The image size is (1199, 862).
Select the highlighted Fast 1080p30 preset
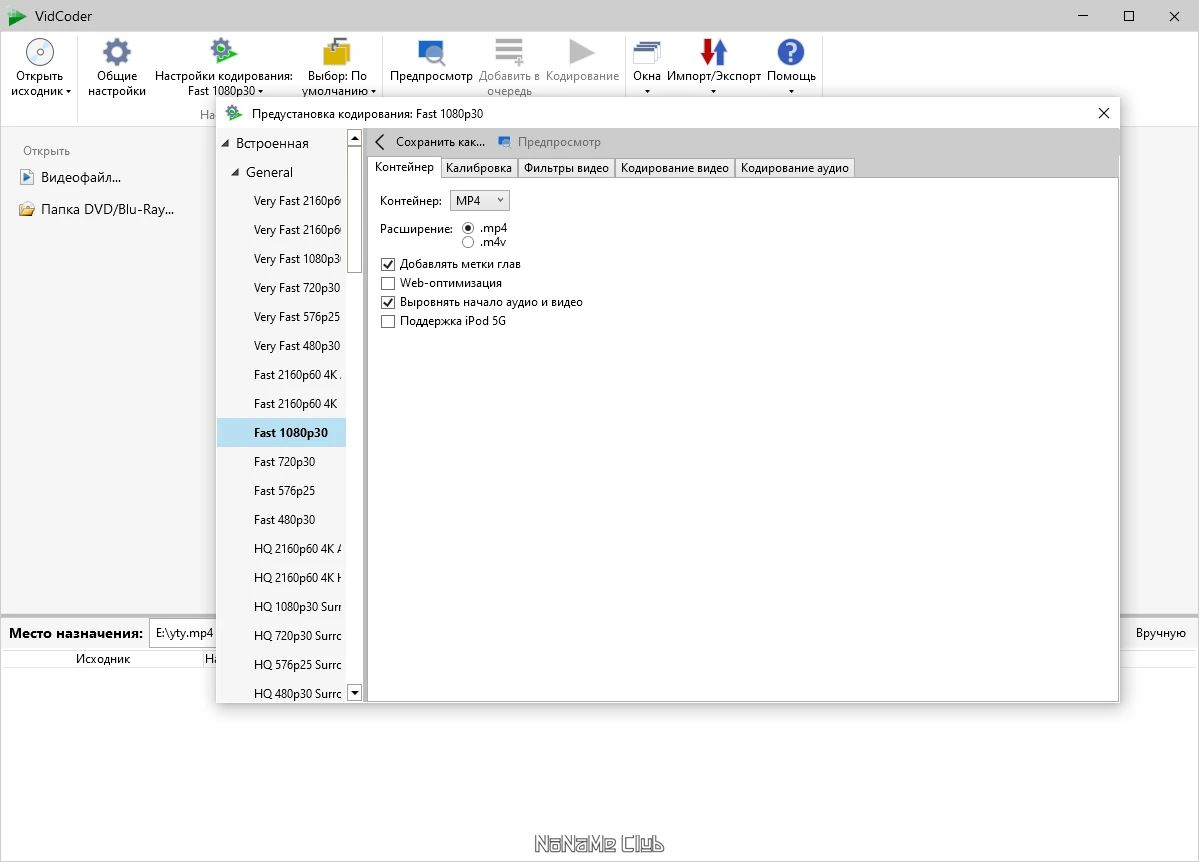[x=281, y=433]
